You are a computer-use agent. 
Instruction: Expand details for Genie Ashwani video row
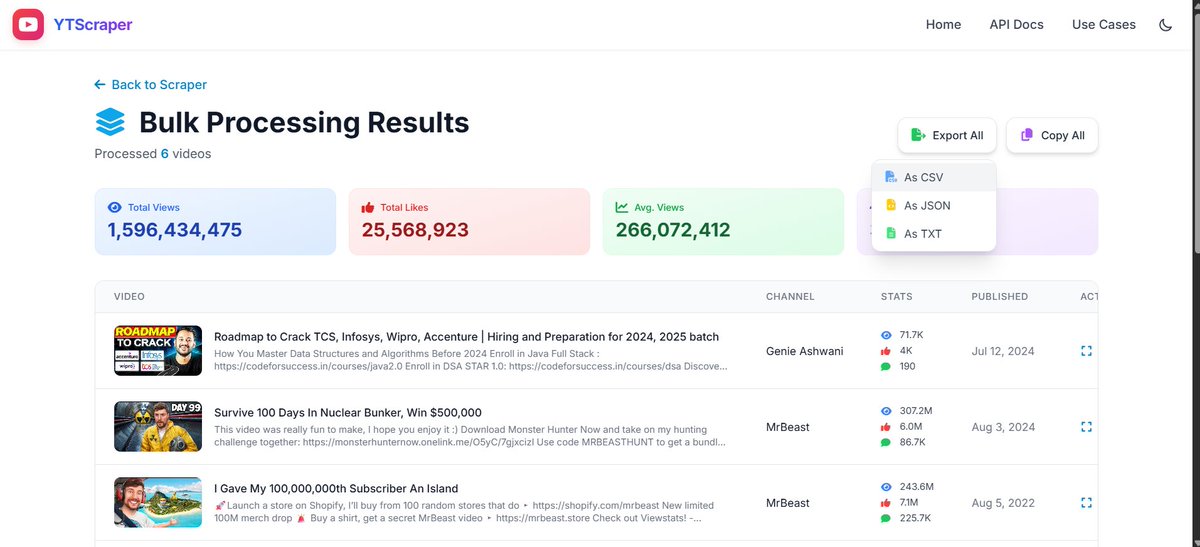(1087, 351)
